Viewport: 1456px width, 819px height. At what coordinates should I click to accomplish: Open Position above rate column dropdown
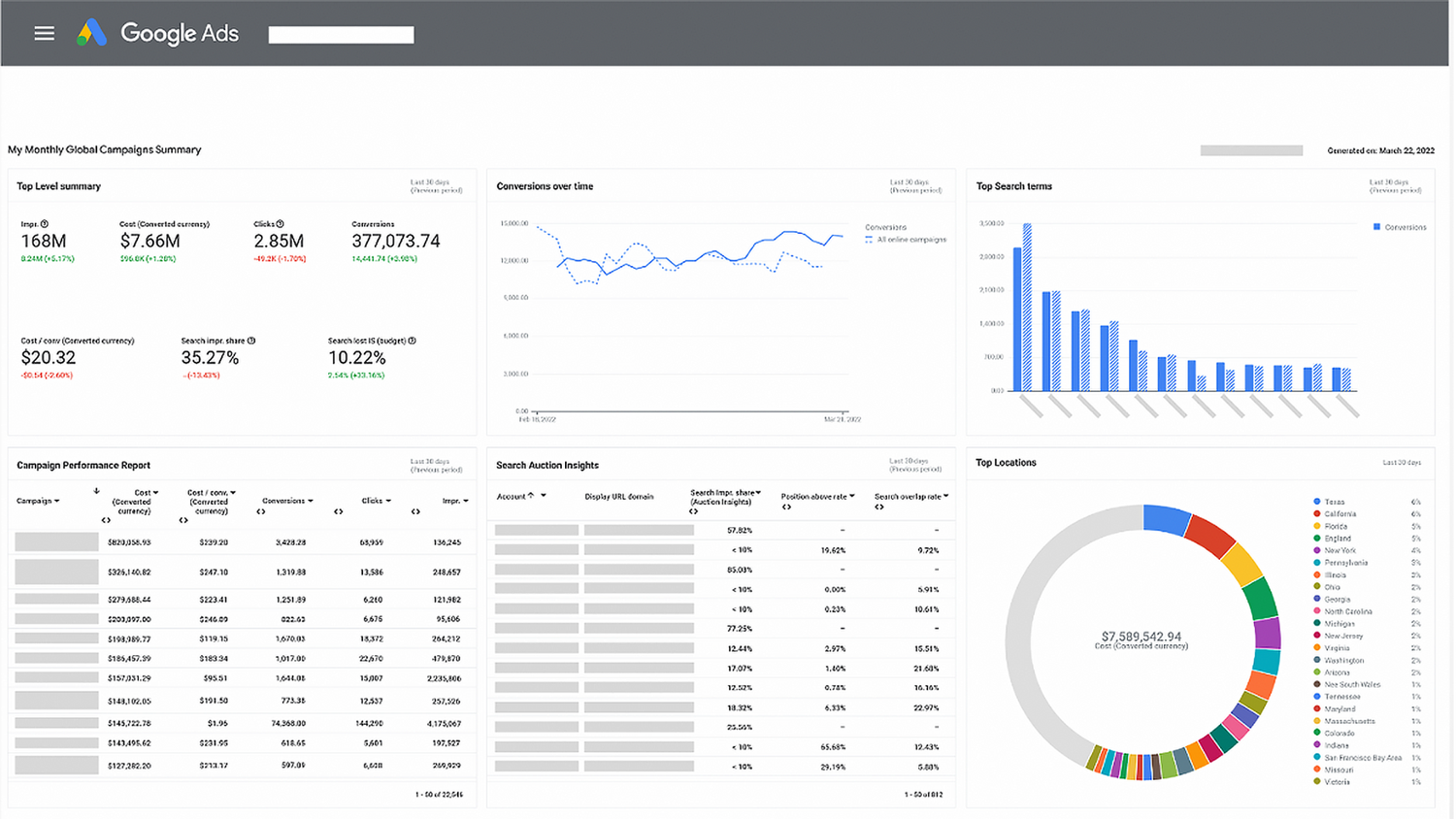[852, 496]
